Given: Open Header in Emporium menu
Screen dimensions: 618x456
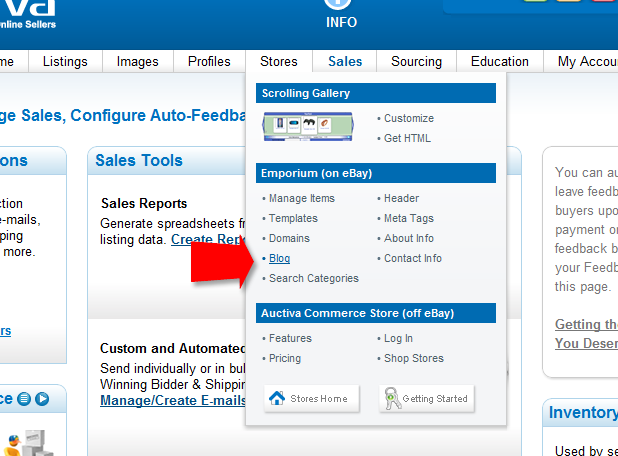Looking at the screenshot, I should click(401, 198).
